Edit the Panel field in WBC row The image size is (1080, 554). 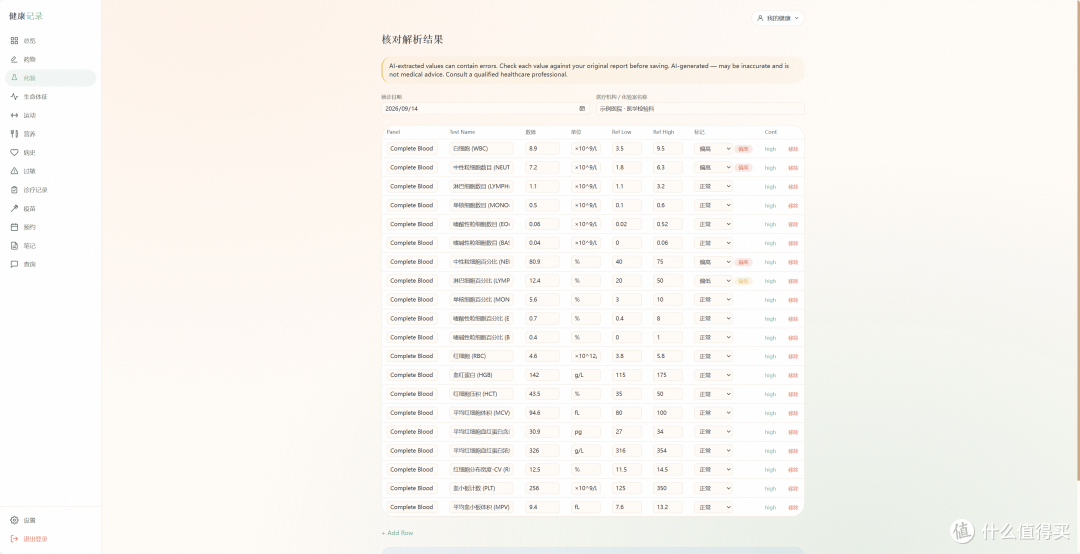[x=412, y=149]
